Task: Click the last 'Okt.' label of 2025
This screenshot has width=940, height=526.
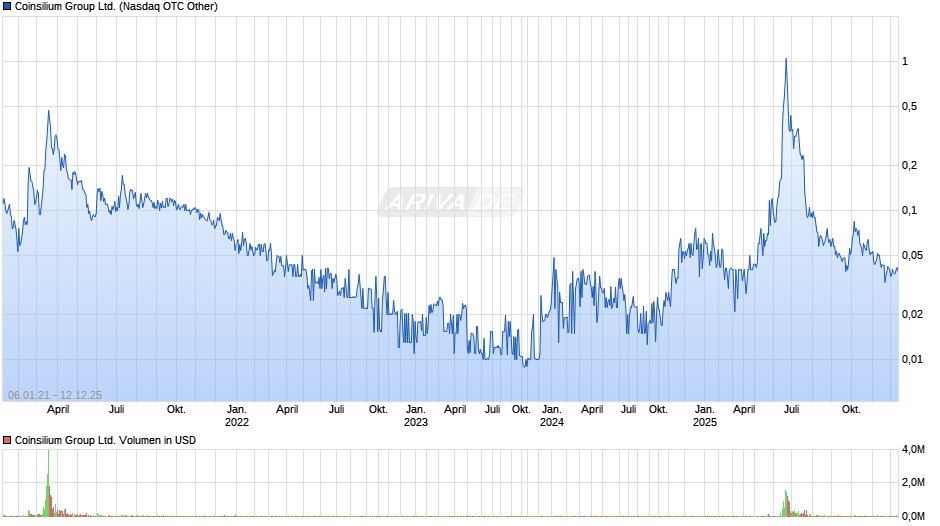Action: pos(851,410)
